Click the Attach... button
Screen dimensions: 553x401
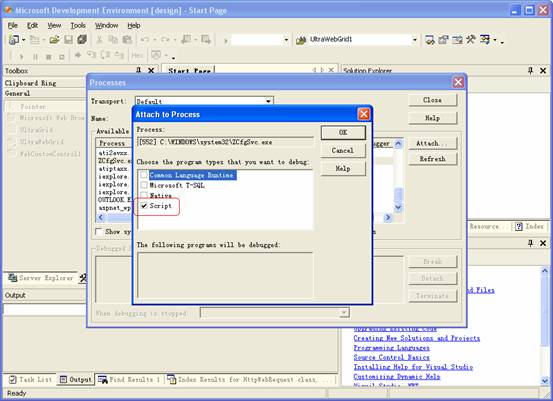pyautogui.click(x=433, y=143)
